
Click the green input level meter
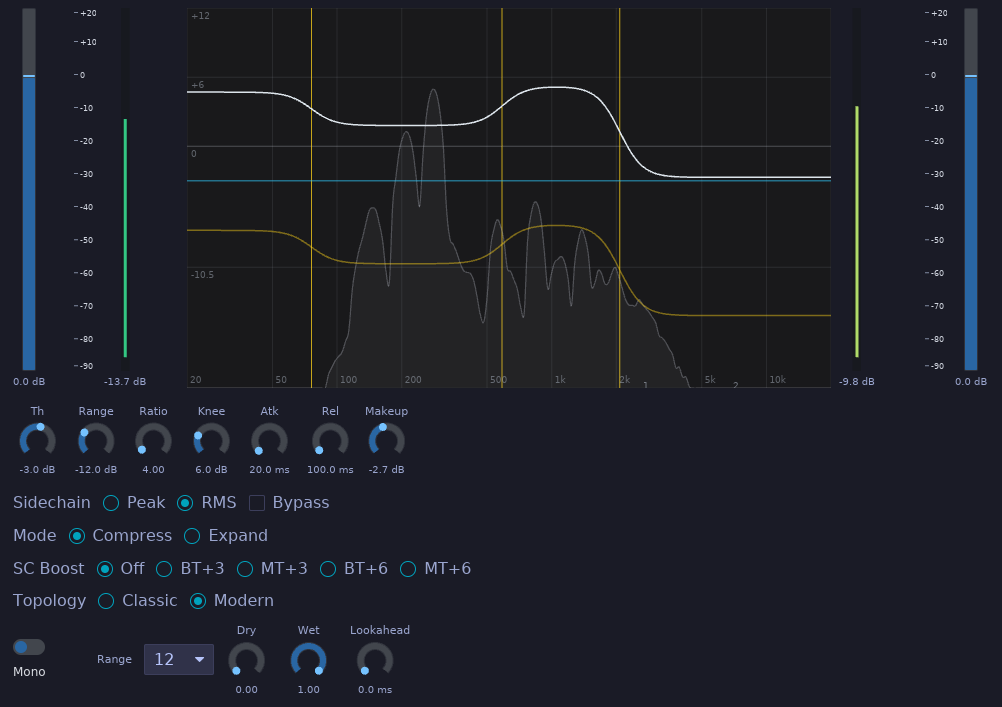(x=125, y=238)
